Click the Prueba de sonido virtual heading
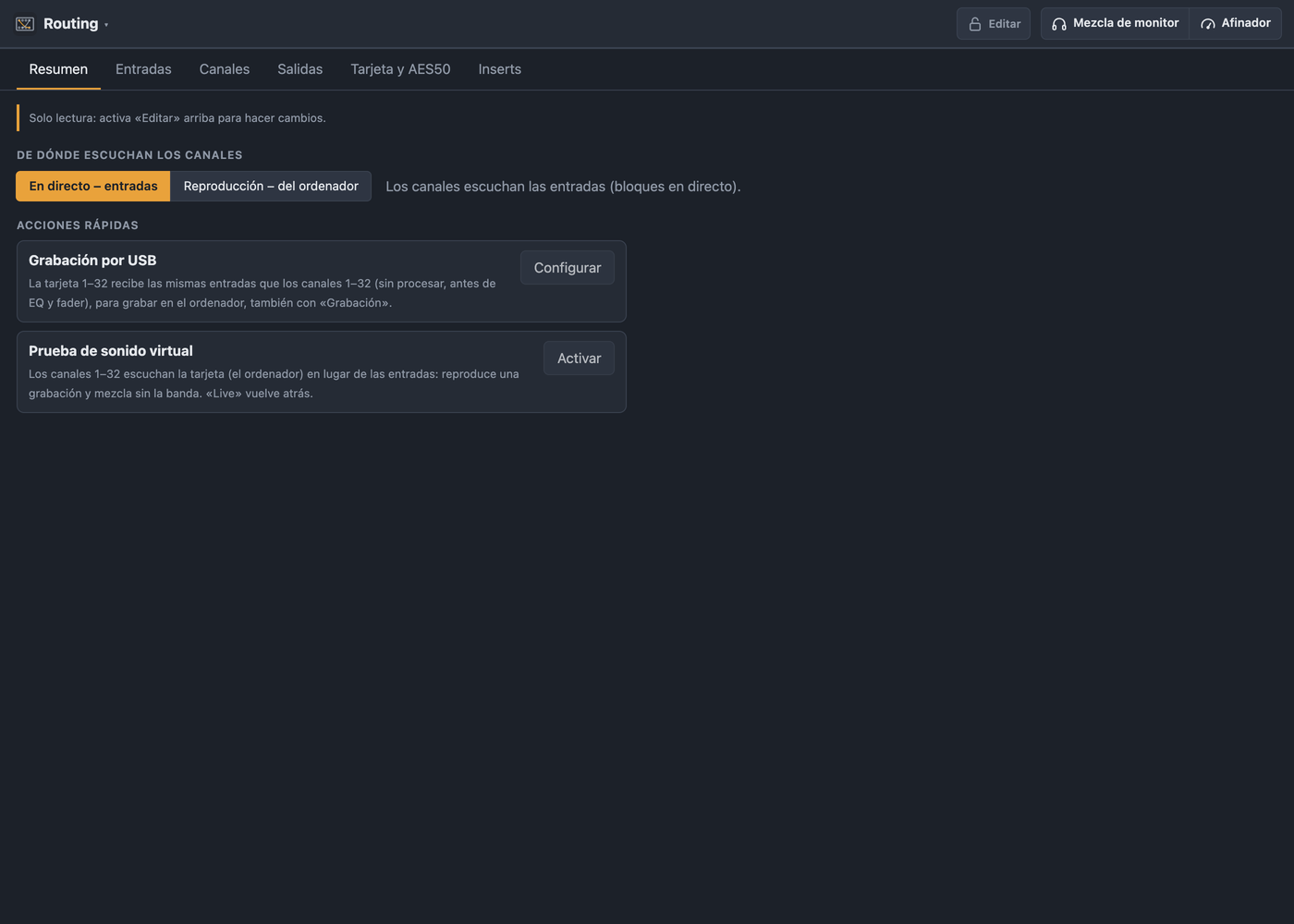This screenshot has height=924, width=1294. (111, 351)
